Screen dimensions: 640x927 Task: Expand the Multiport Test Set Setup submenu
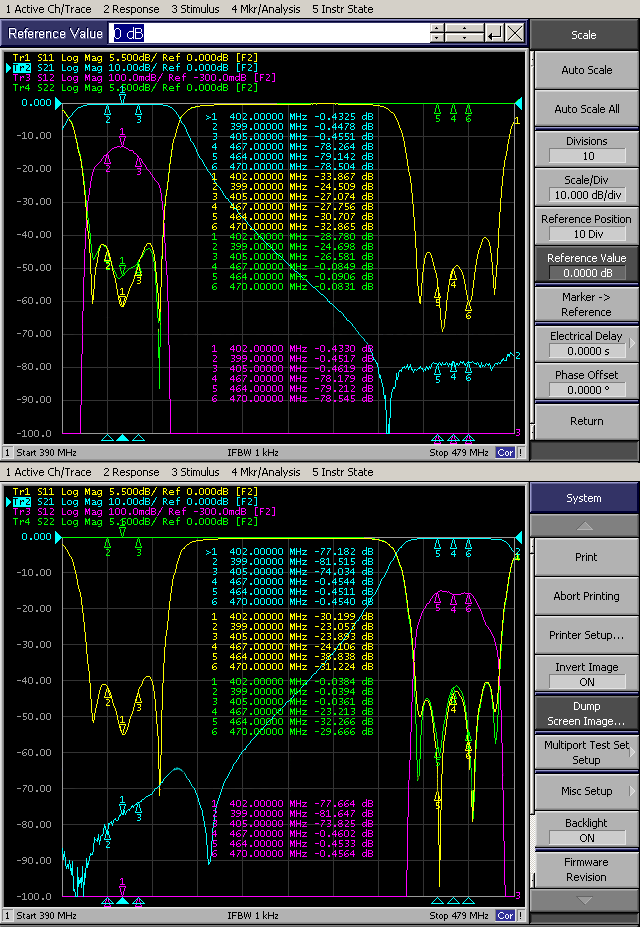pyautogui.click(x=586, y=752)
